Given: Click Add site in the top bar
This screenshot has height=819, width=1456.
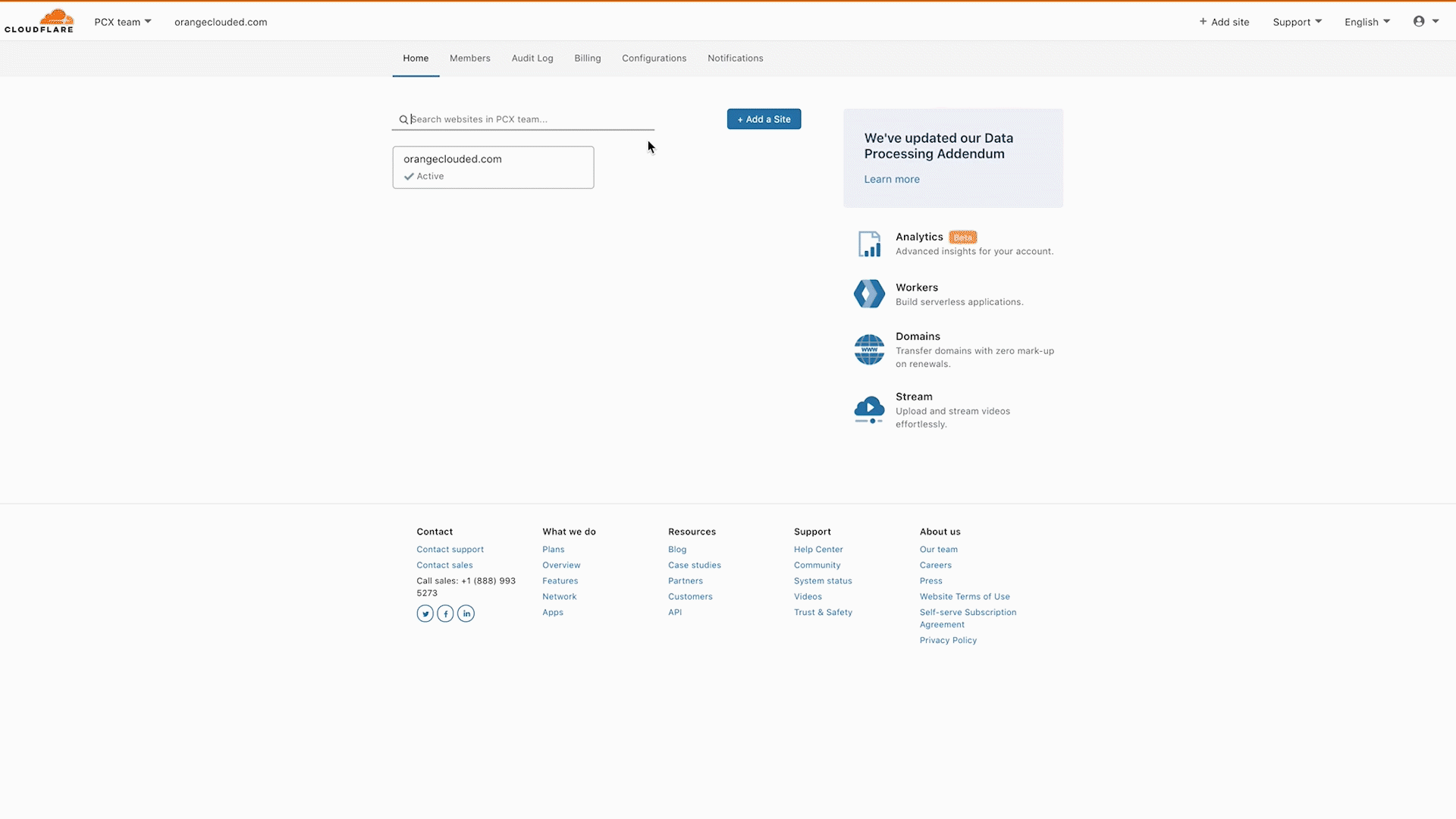Looking at the screenshot, I should (1224, 22).
